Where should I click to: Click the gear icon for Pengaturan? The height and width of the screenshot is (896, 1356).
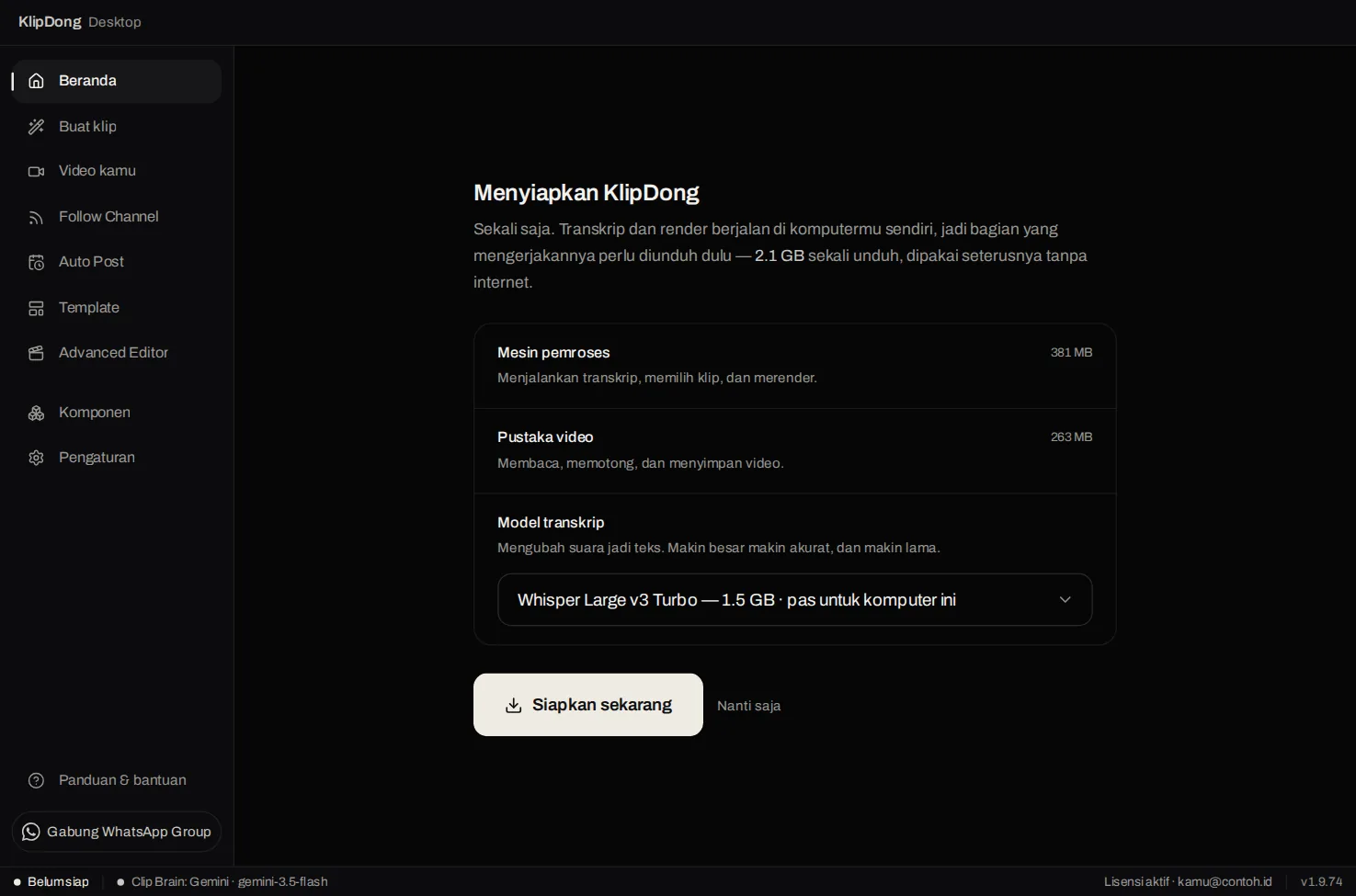click(x=36, y=458)
